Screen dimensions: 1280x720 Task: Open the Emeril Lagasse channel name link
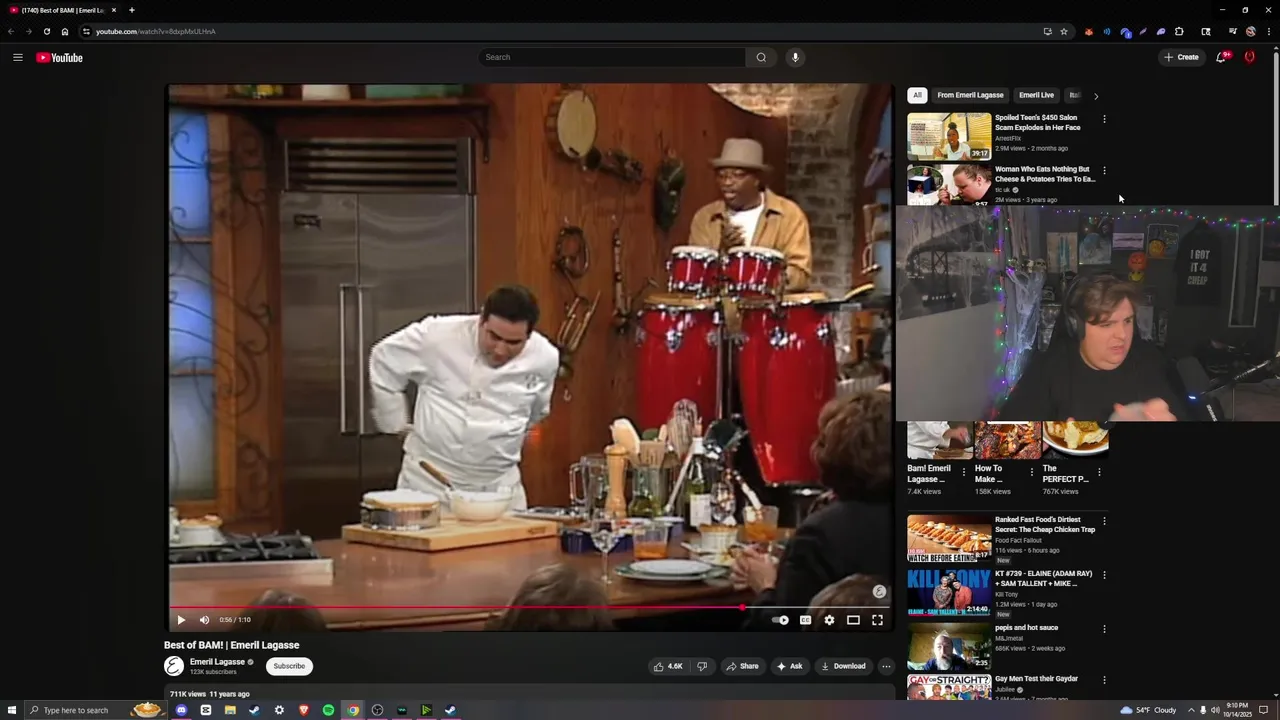pyautogui.click(x=217, y=662)
